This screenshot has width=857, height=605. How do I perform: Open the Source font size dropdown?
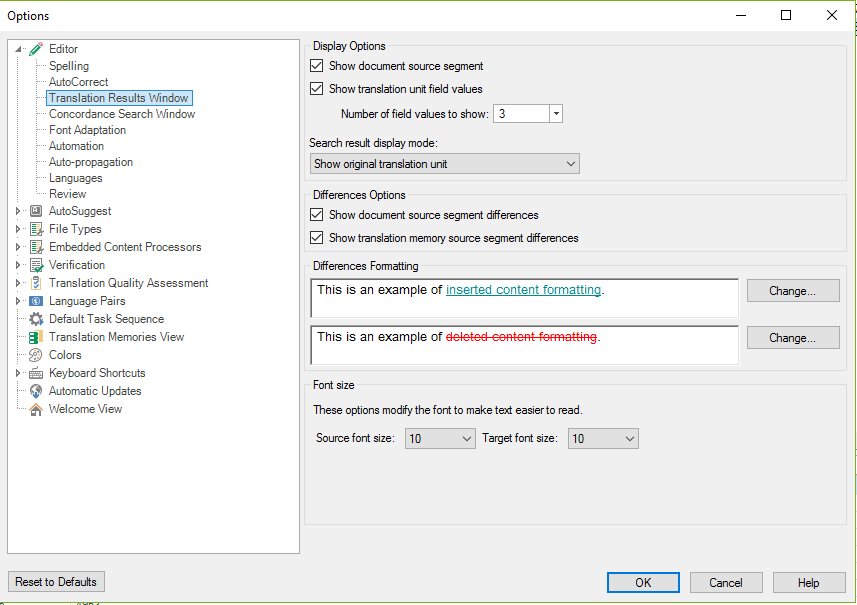439,439
